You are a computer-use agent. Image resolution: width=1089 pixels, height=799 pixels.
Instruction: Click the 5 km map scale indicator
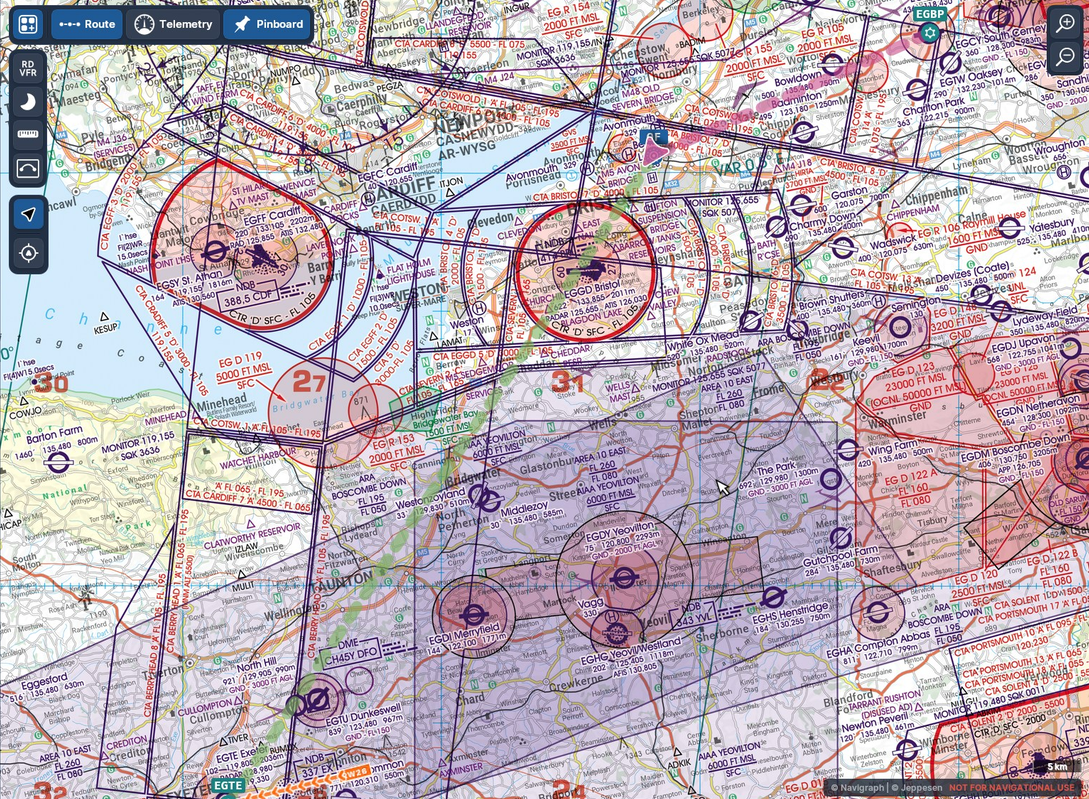1057,767
